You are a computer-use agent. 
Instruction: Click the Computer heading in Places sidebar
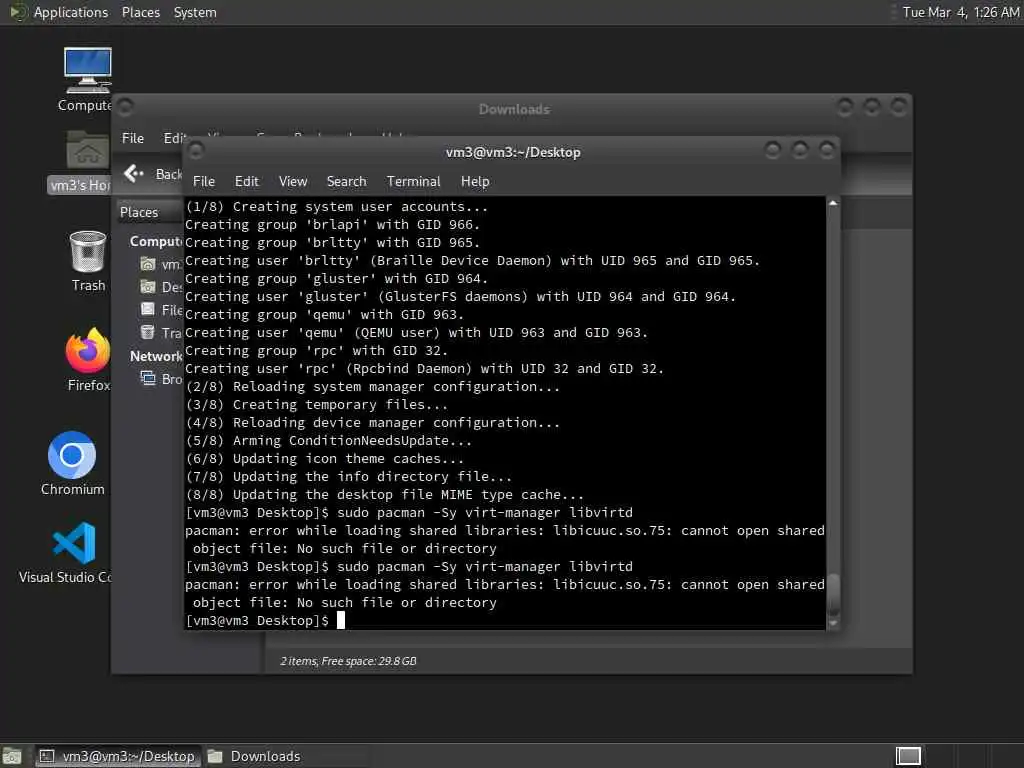(155, 242)
